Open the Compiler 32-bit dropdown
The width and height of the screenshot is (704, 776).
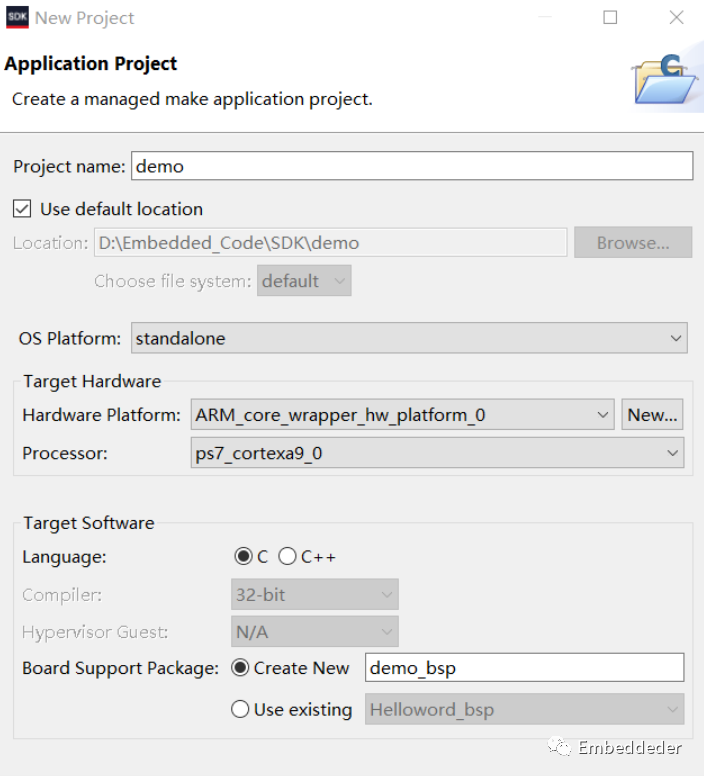point(315,594)
